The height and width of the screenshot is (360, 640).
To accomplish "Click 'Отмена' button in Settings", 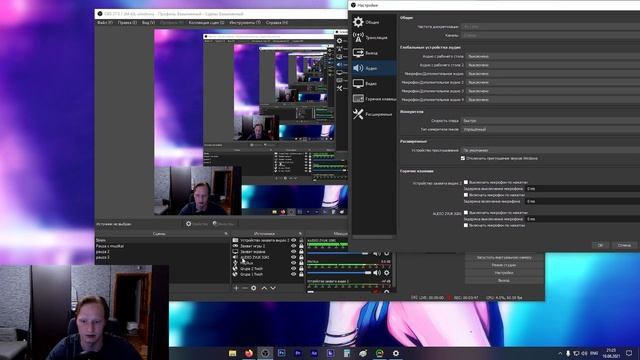I will coord(624,245).
